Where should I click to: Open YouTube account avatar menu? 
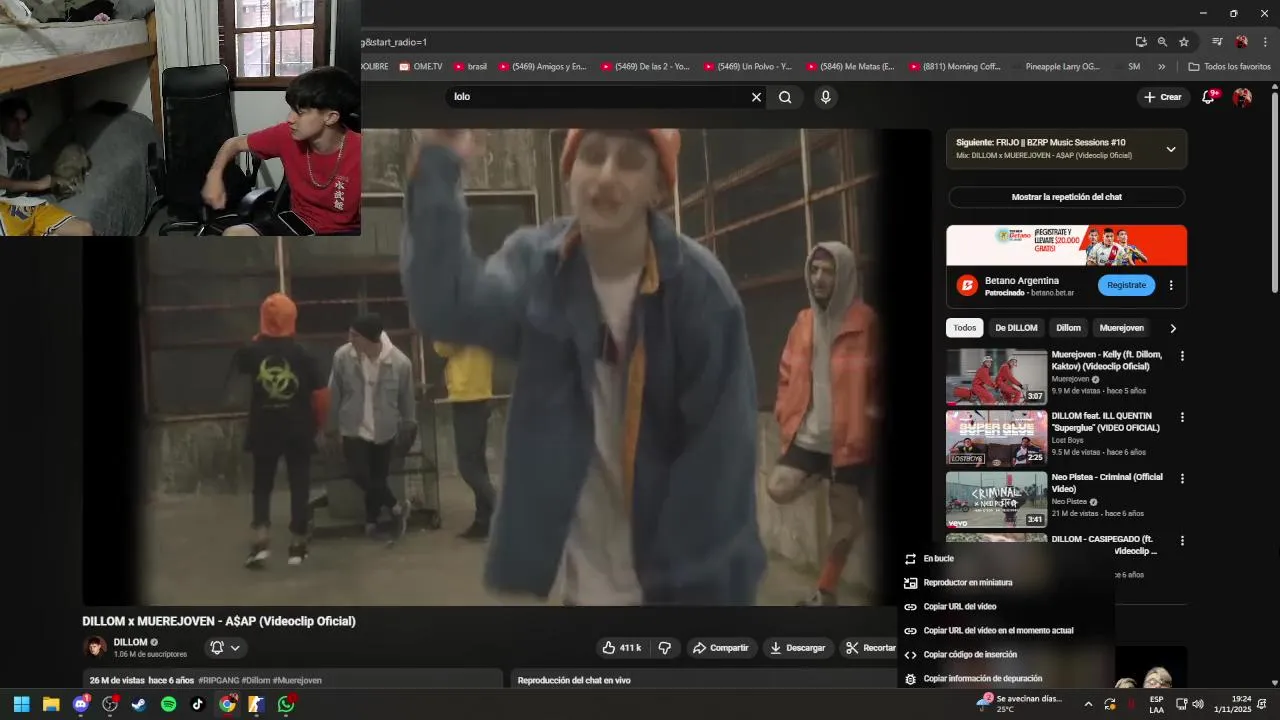(x=1242, y=97)
